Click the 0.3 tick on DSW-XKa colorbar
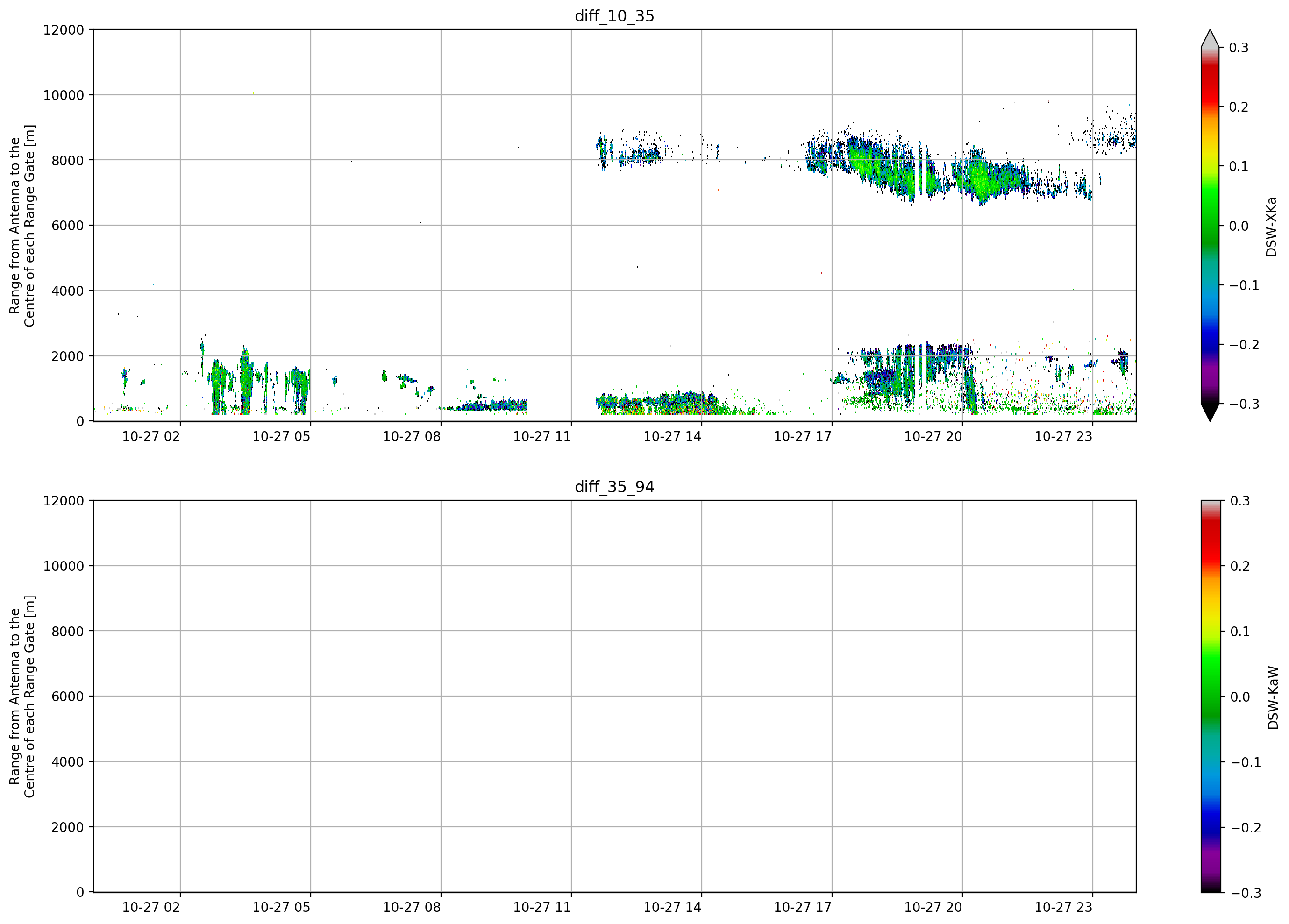The image size is (1289, 924). point(1239,48)
